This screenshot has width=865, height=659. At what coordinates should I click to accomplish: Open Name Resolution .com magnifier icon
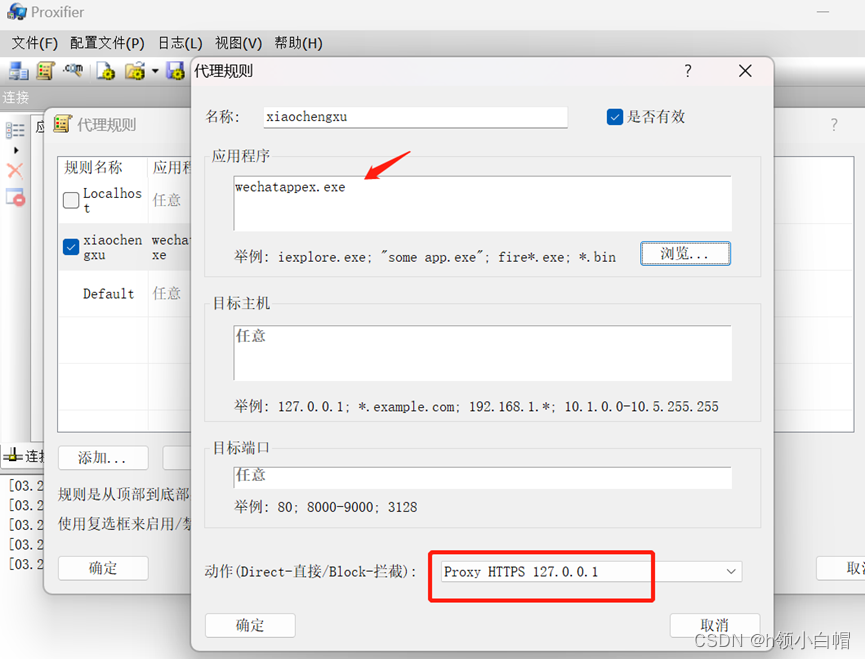point(73,69)
